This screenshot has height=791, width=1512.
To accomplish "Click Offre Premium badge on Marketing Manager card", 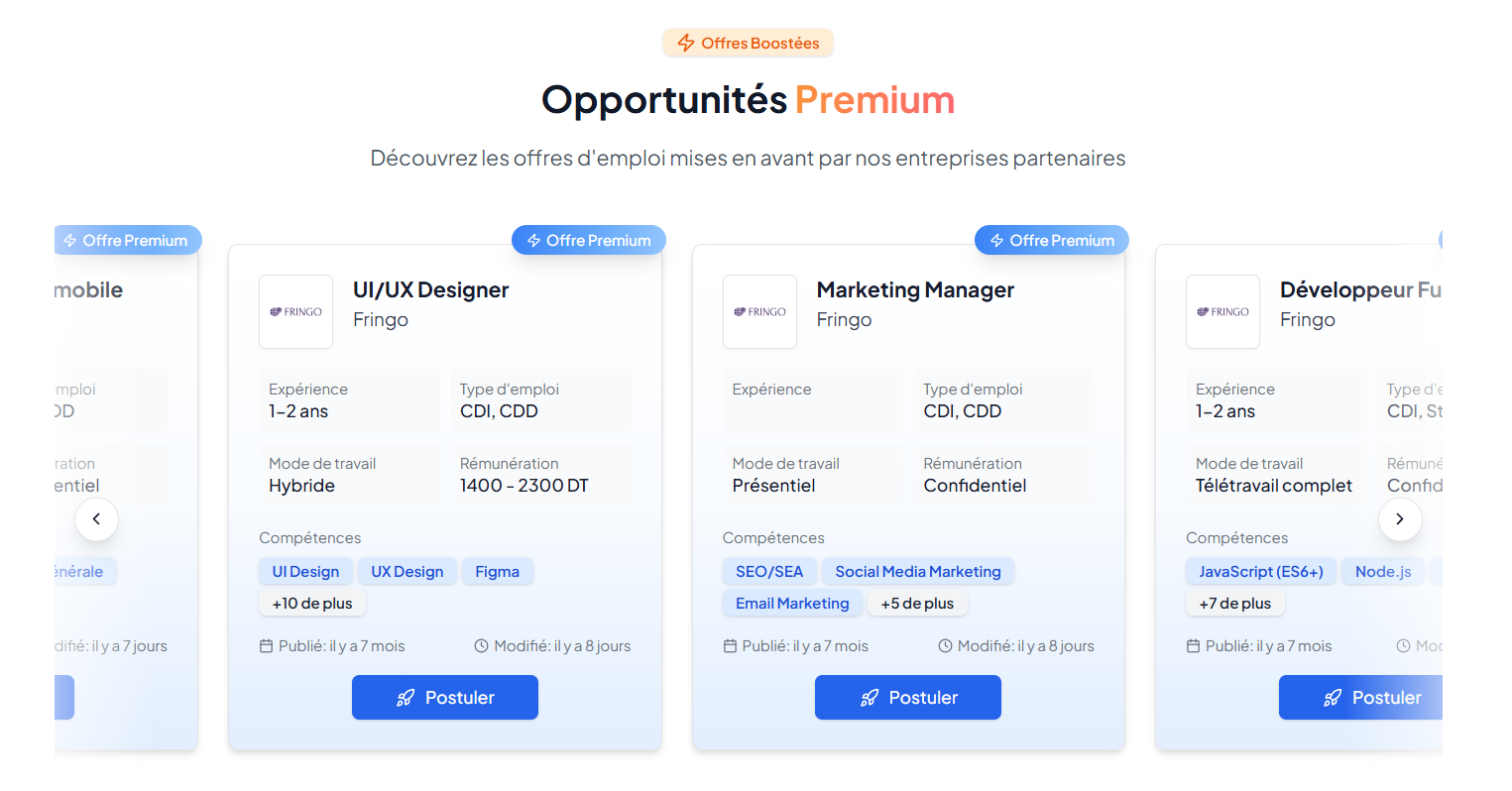I will [x=1052, y=241].
